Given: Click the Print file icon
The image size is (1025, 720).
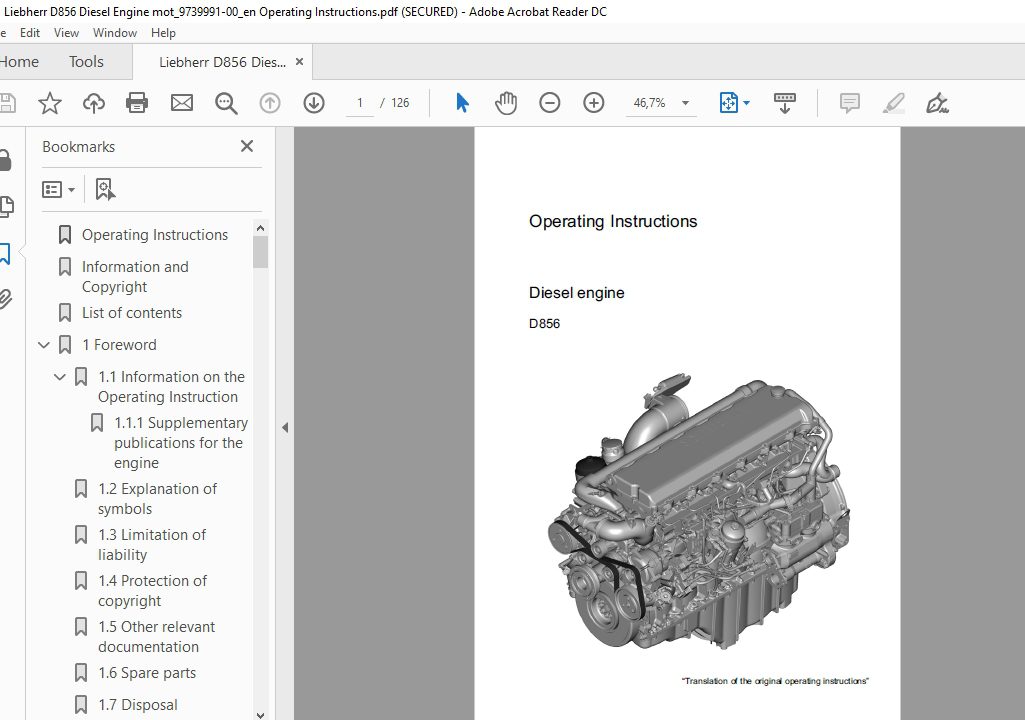Looking at the screenshot, I should (137, 103).
